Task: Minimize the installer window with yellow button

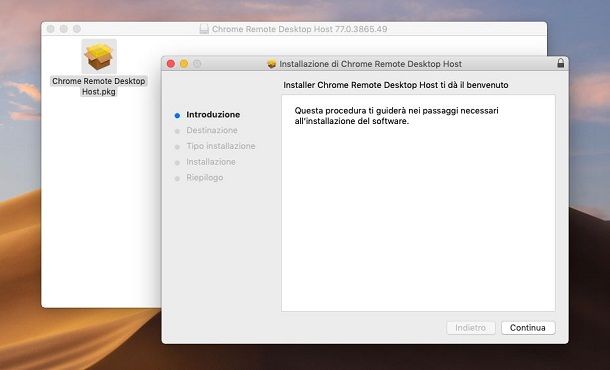Action: coord(184,63)
